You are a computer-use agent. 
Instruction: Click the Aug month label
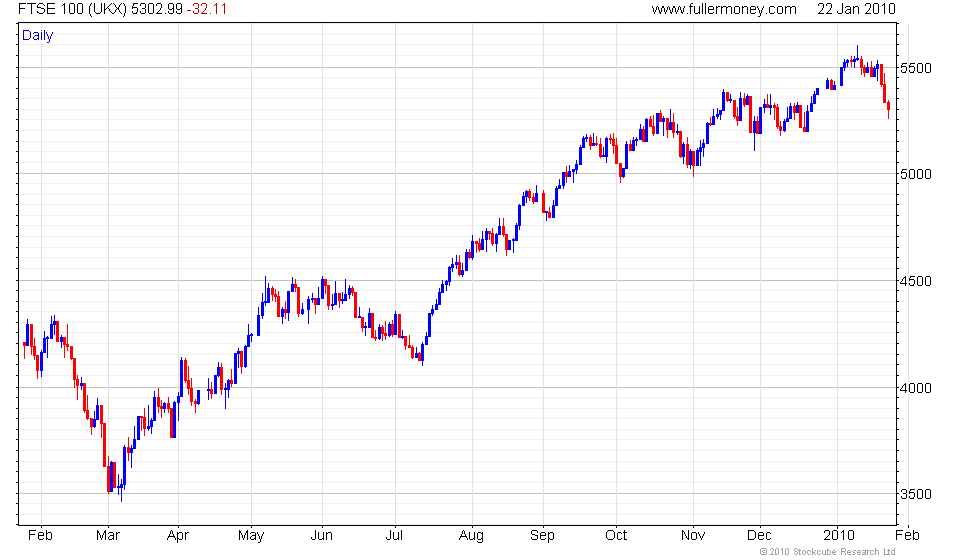pyautogui.click(x=471, y=536)
